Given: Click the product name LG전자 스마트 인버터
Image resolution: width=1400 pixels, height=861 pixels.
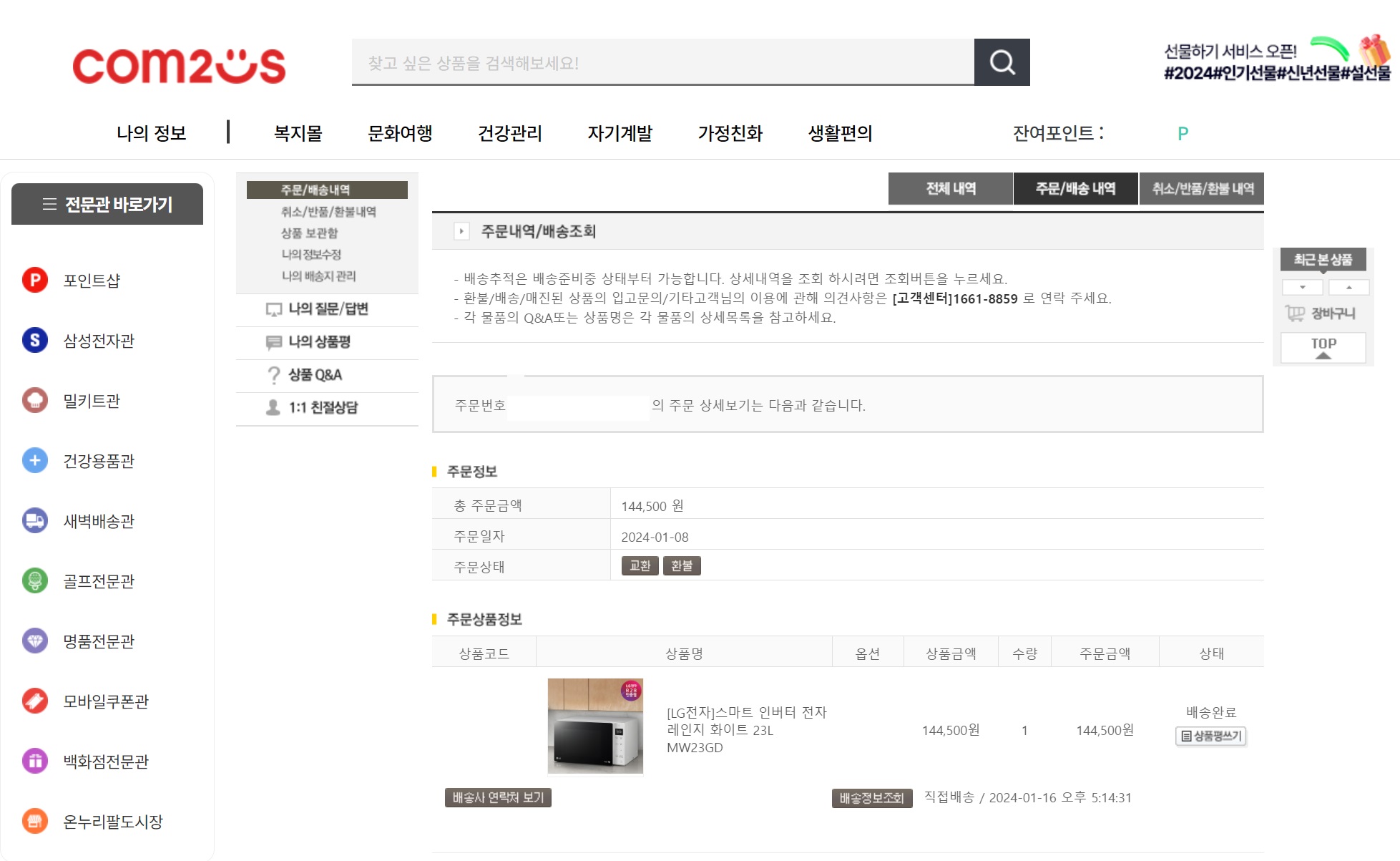Looking at the screenshot, I should 746,729.
